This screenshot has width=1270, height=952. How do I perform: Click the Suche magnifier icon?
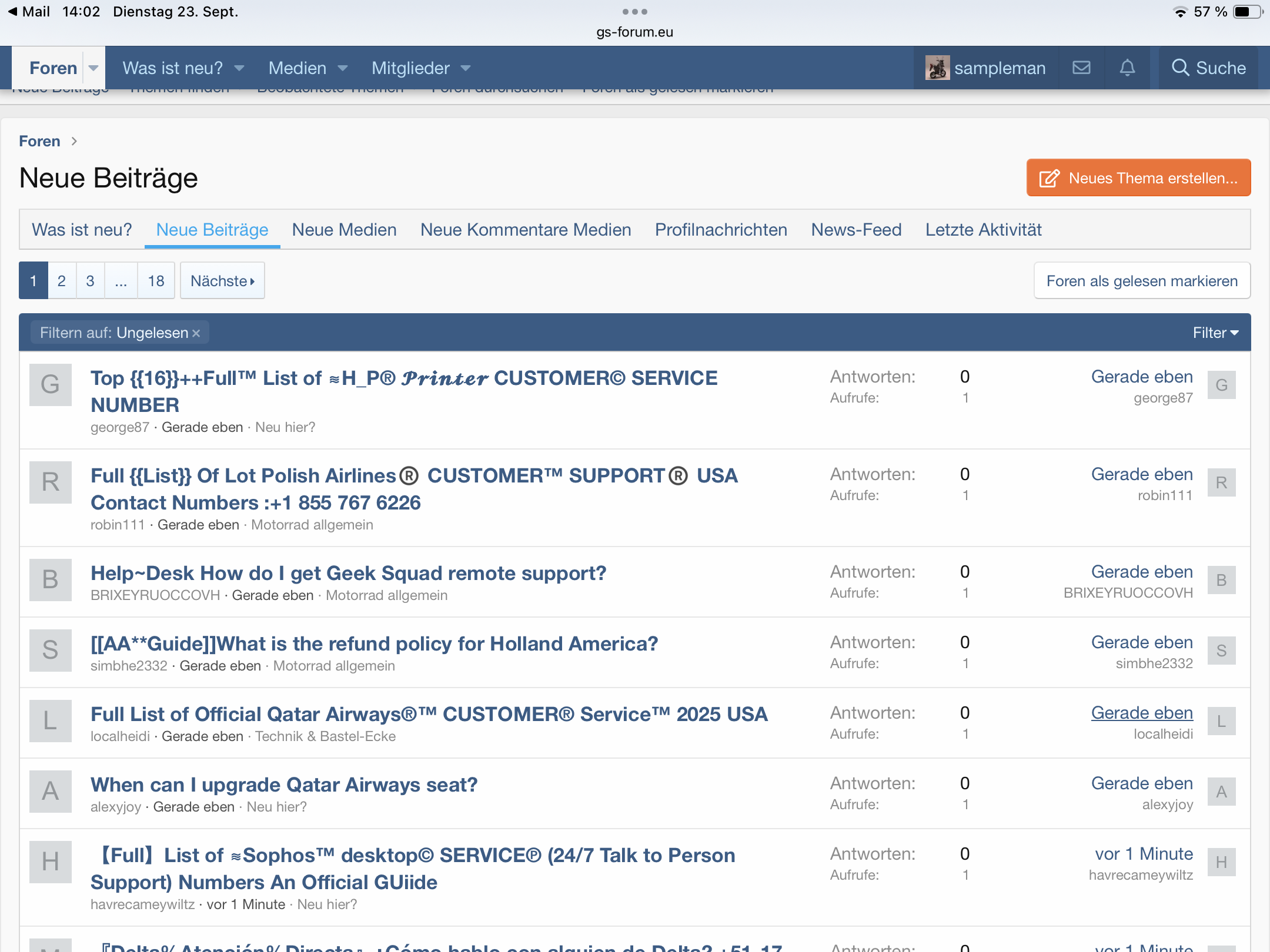coord(1180,68)
